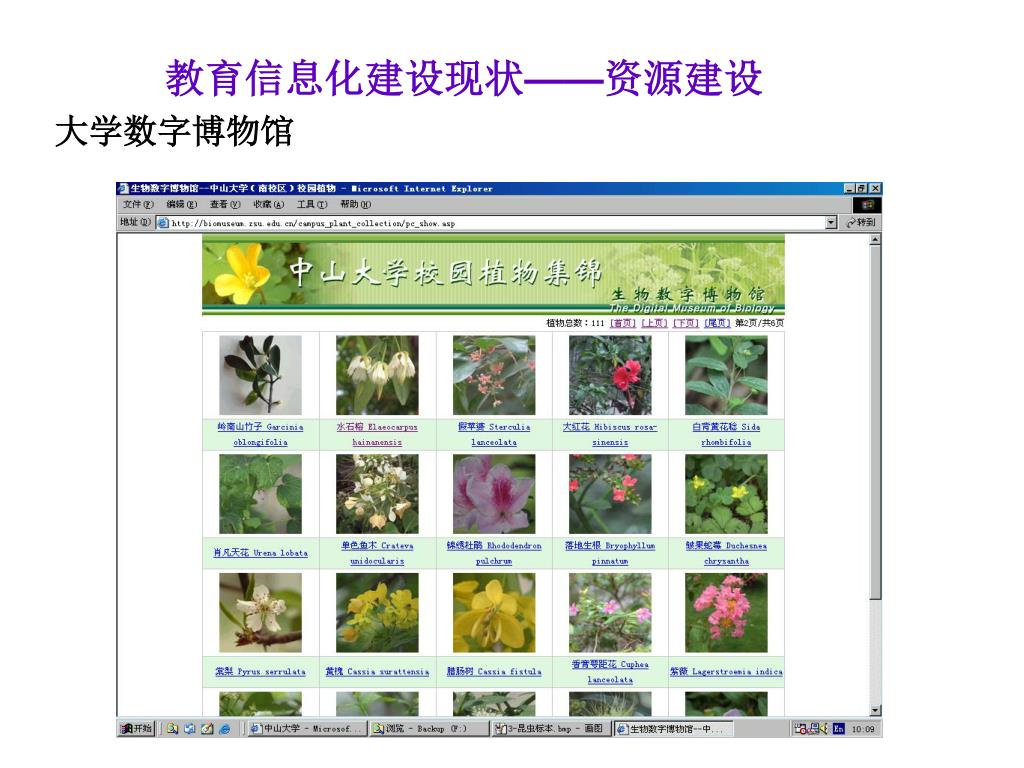The image size is (1024, 768).
Task: Go to 下页 next page link
Action: tap(685, 323)
